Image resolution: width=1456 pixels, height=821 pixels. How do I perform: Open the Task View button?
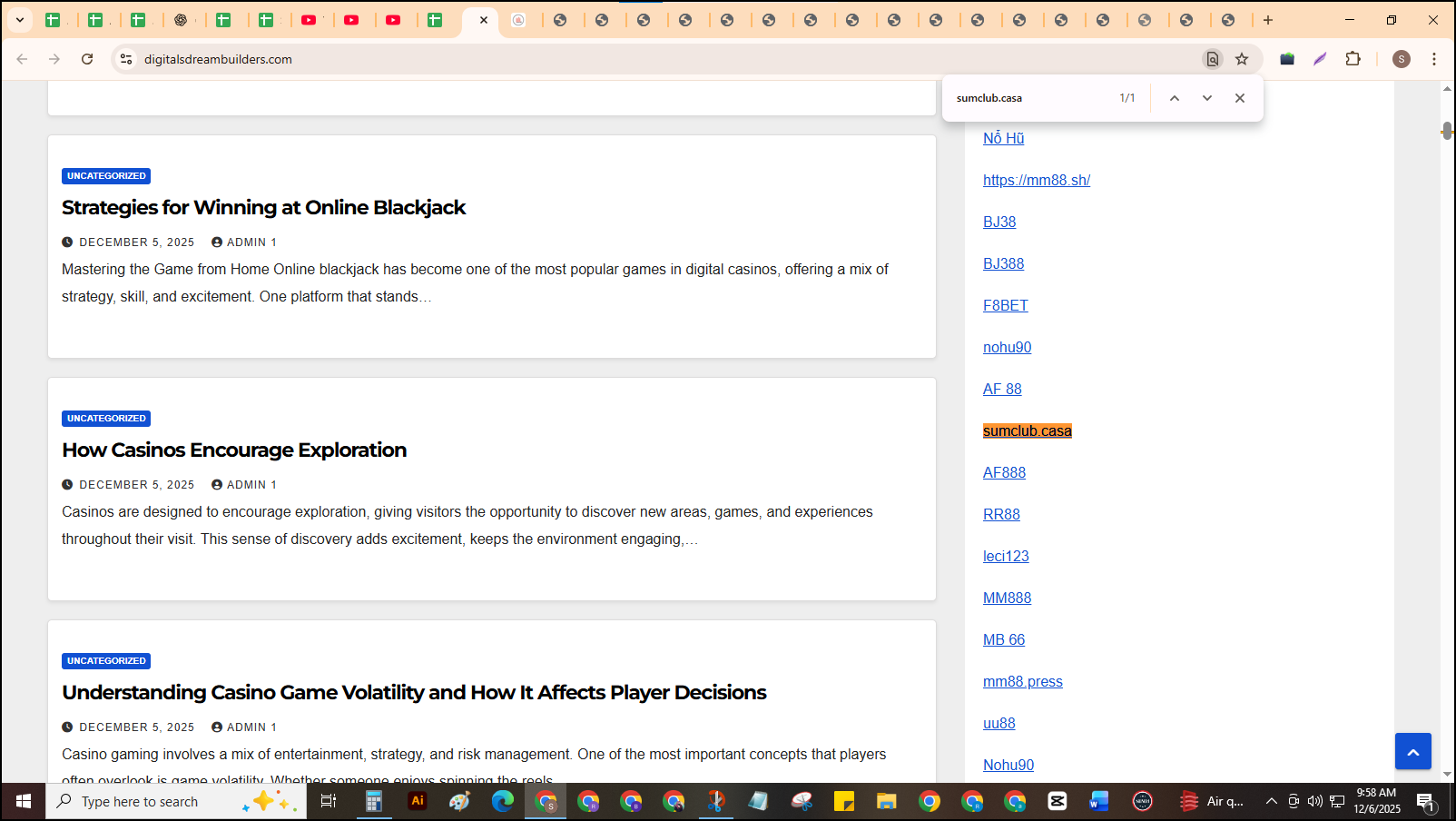[x=329, y=801]
